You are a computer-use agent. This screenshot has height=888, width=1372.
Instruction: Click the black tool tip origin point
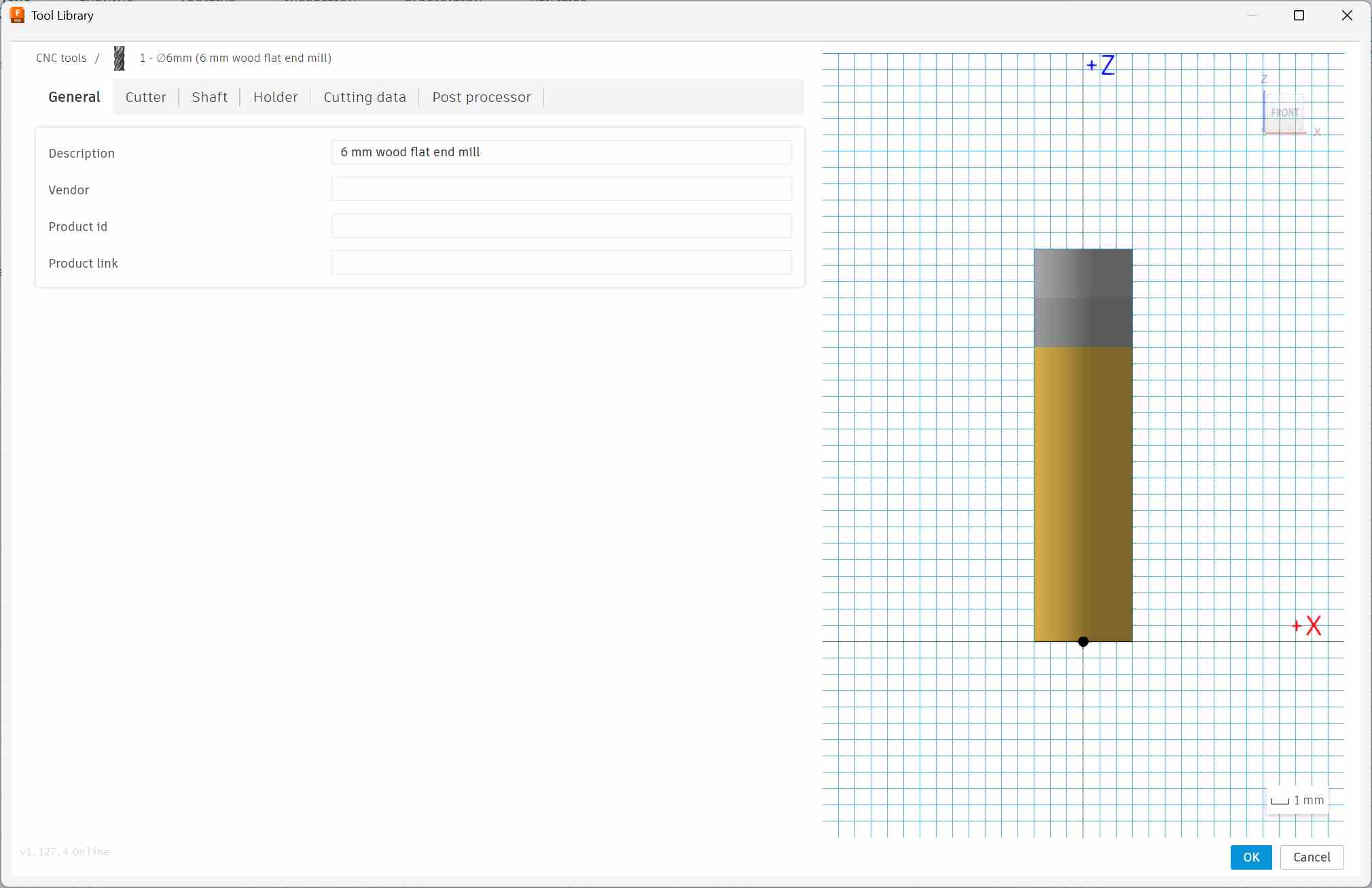(x=1083, y=641)
